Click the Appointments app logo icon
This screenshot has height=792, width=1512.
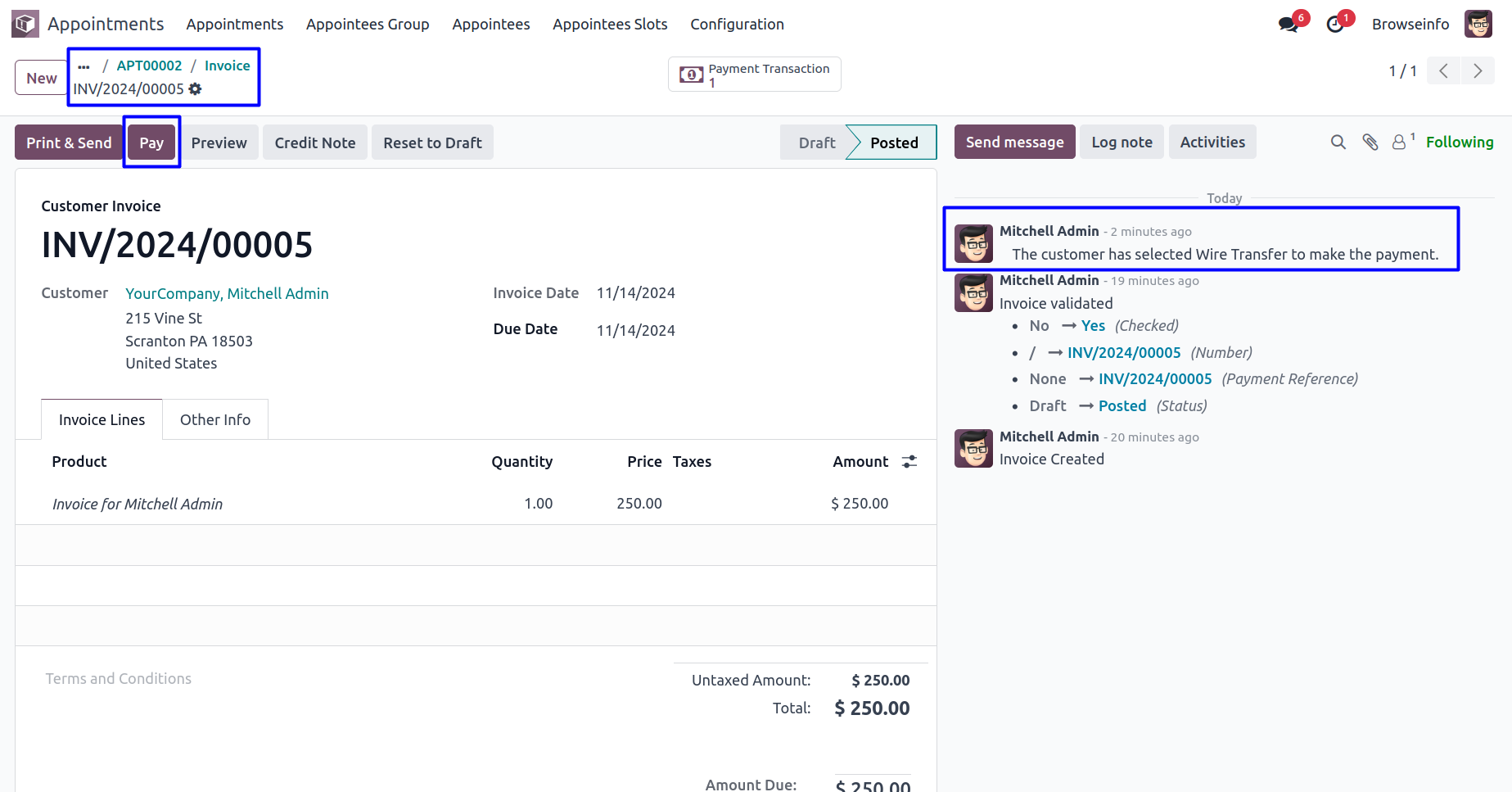coord(25,24)
